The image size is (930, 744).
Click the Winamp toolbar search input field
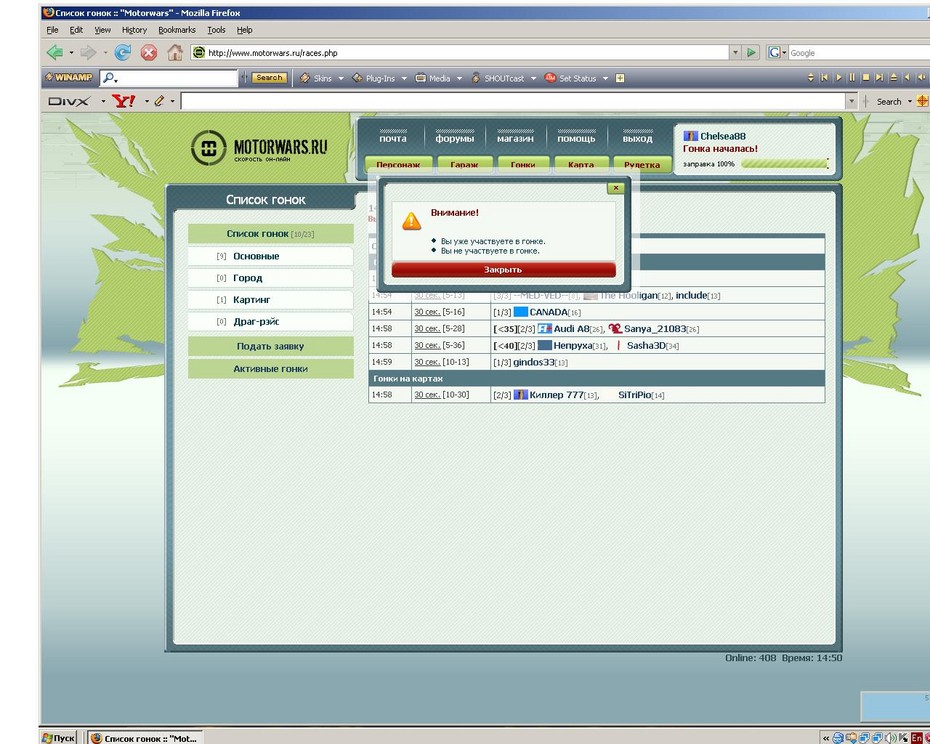(170, 78)
